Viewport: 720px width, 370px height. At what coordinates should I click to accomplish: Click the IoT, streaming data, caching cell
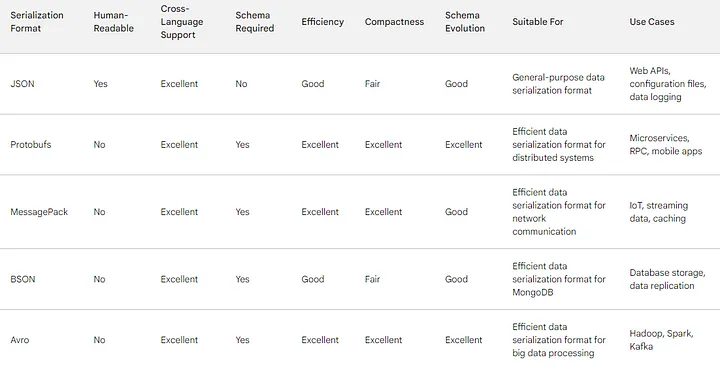[658, 212]
